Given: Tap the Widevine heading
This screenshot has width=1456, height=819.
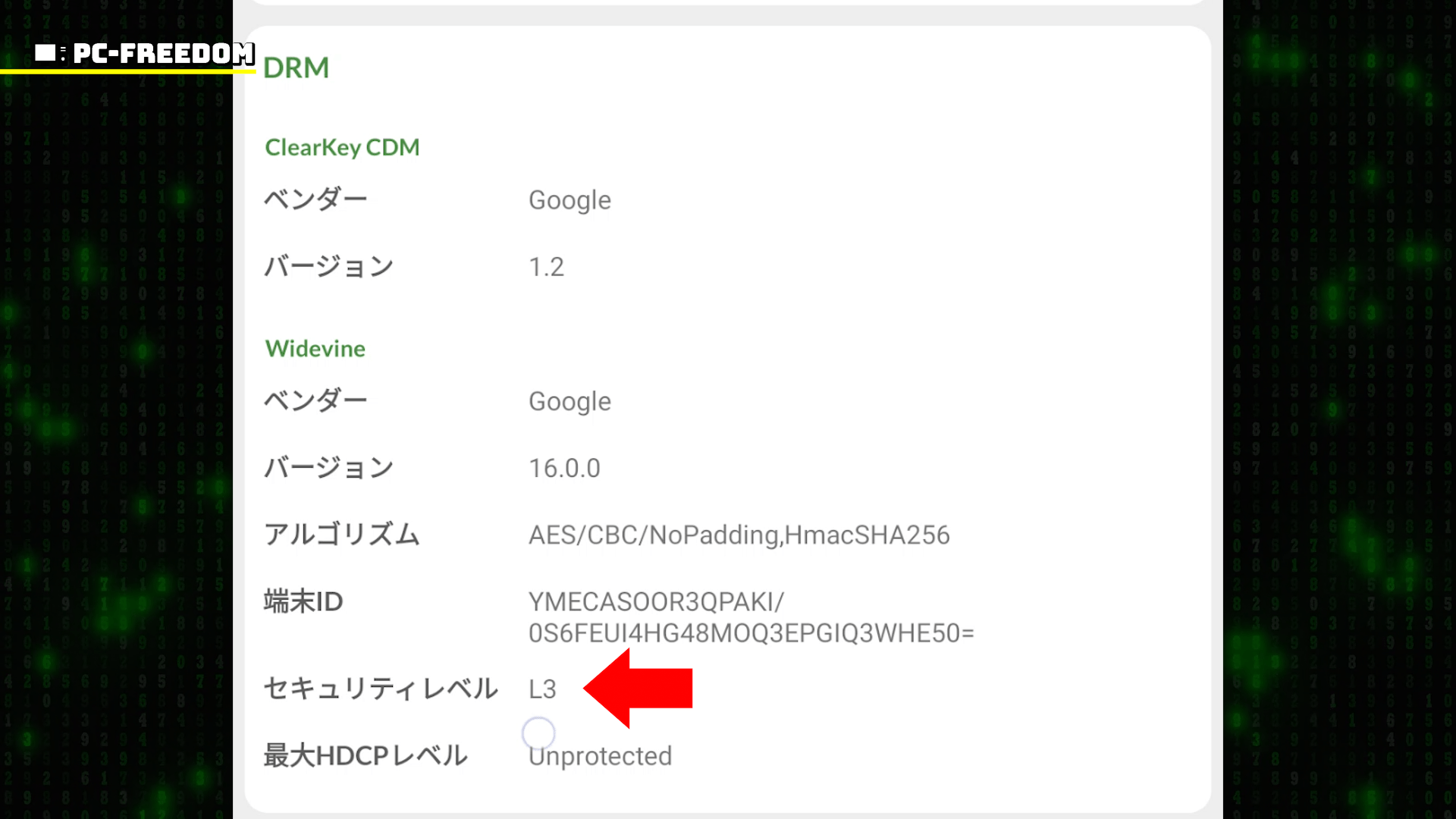Looking at the screenshot, I should [315, 349].
